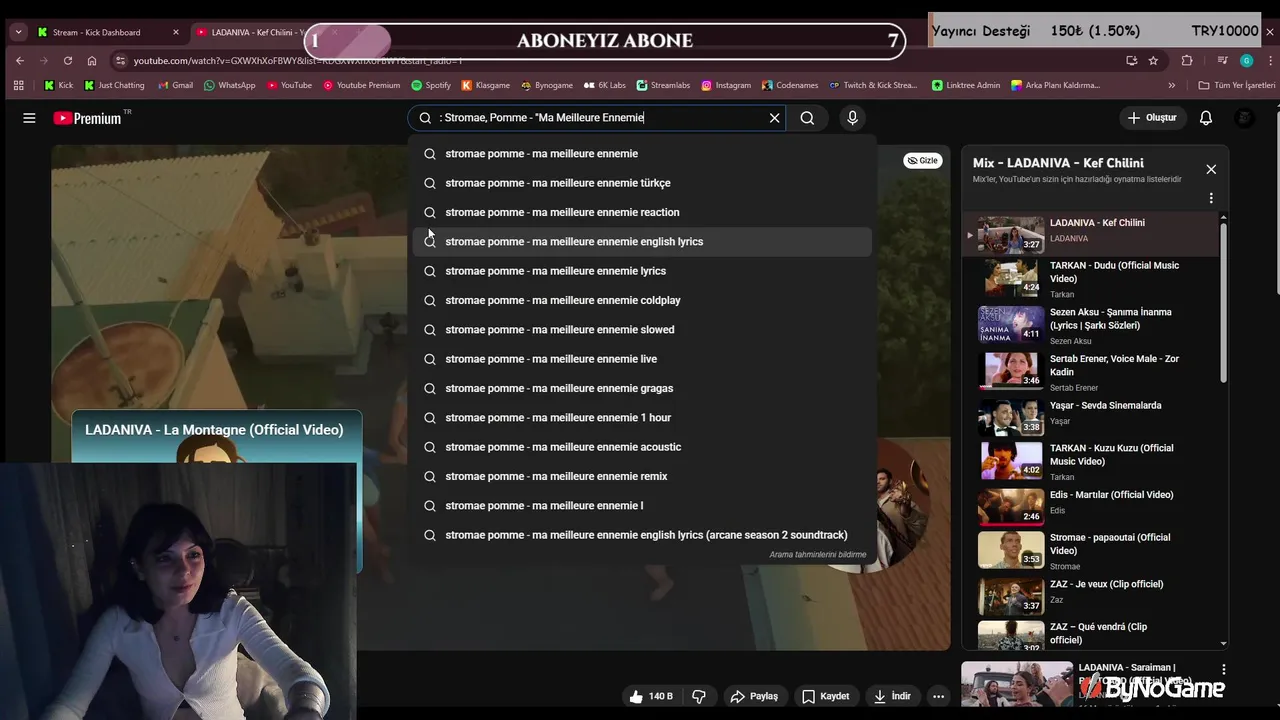Go back in the browser

pos(19,60)
